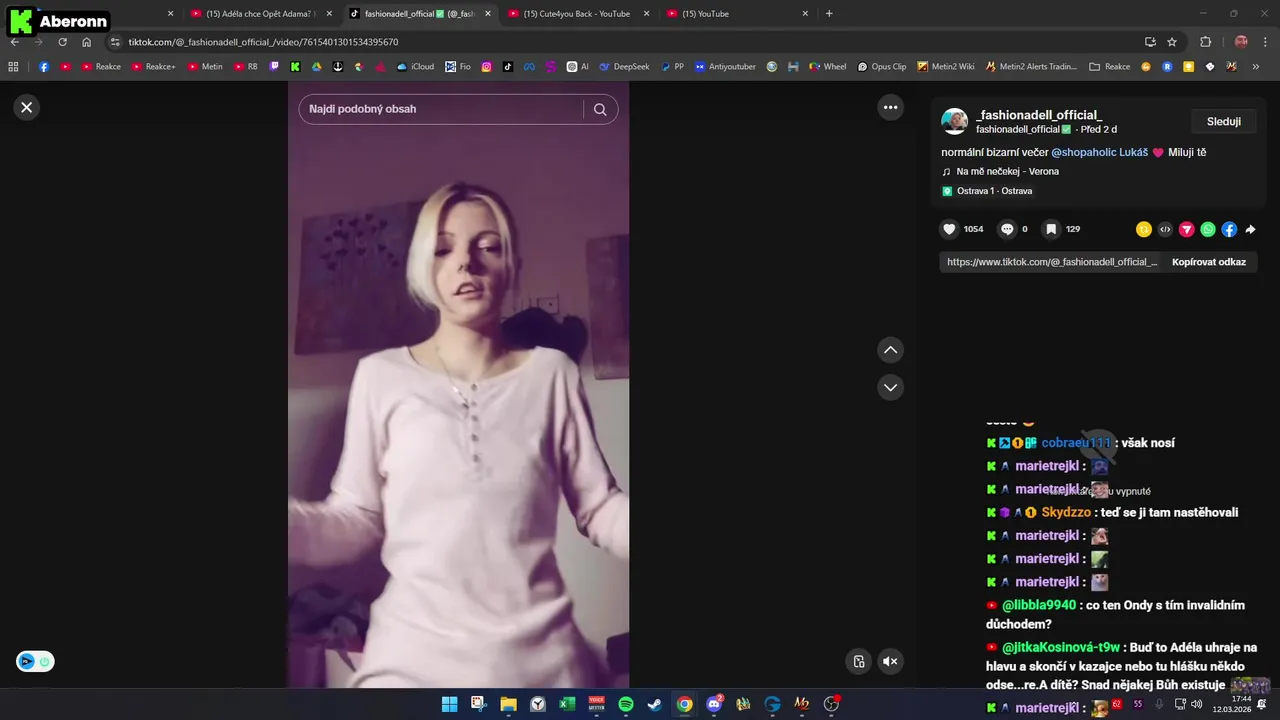
Task: Click the @libbla9940 username in chat
Action: [x=1039, y=605]
